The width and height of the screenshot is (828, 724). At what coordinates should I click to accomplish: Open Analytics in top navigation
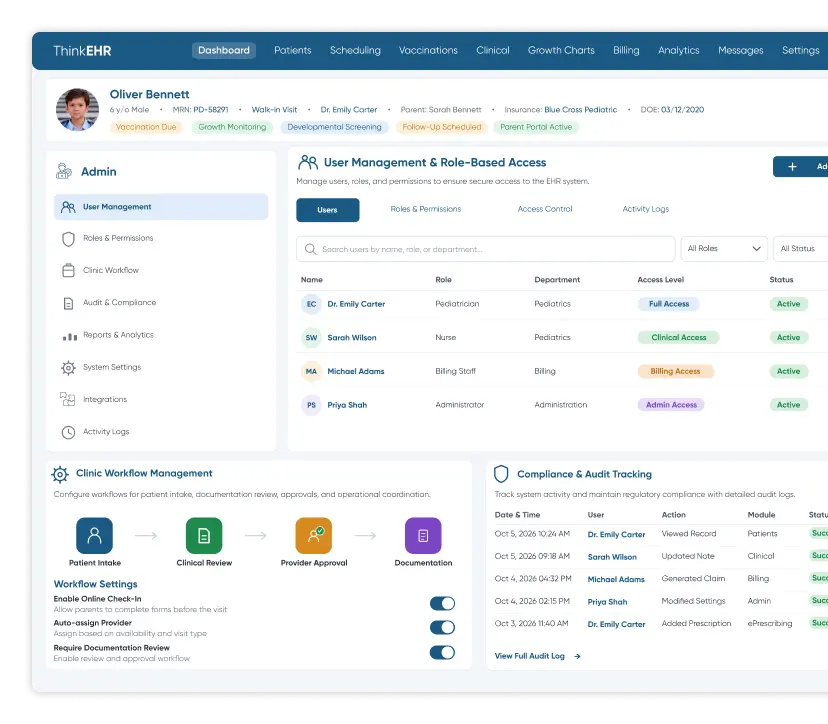click(x=679, y=50)
